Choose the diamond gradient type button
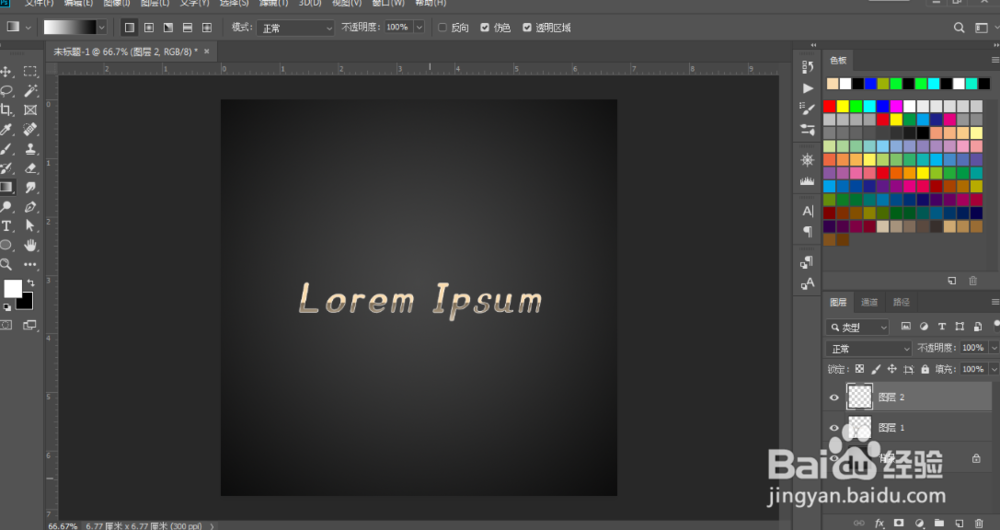This screenshot has width=1000, height=530. point(207,27)
